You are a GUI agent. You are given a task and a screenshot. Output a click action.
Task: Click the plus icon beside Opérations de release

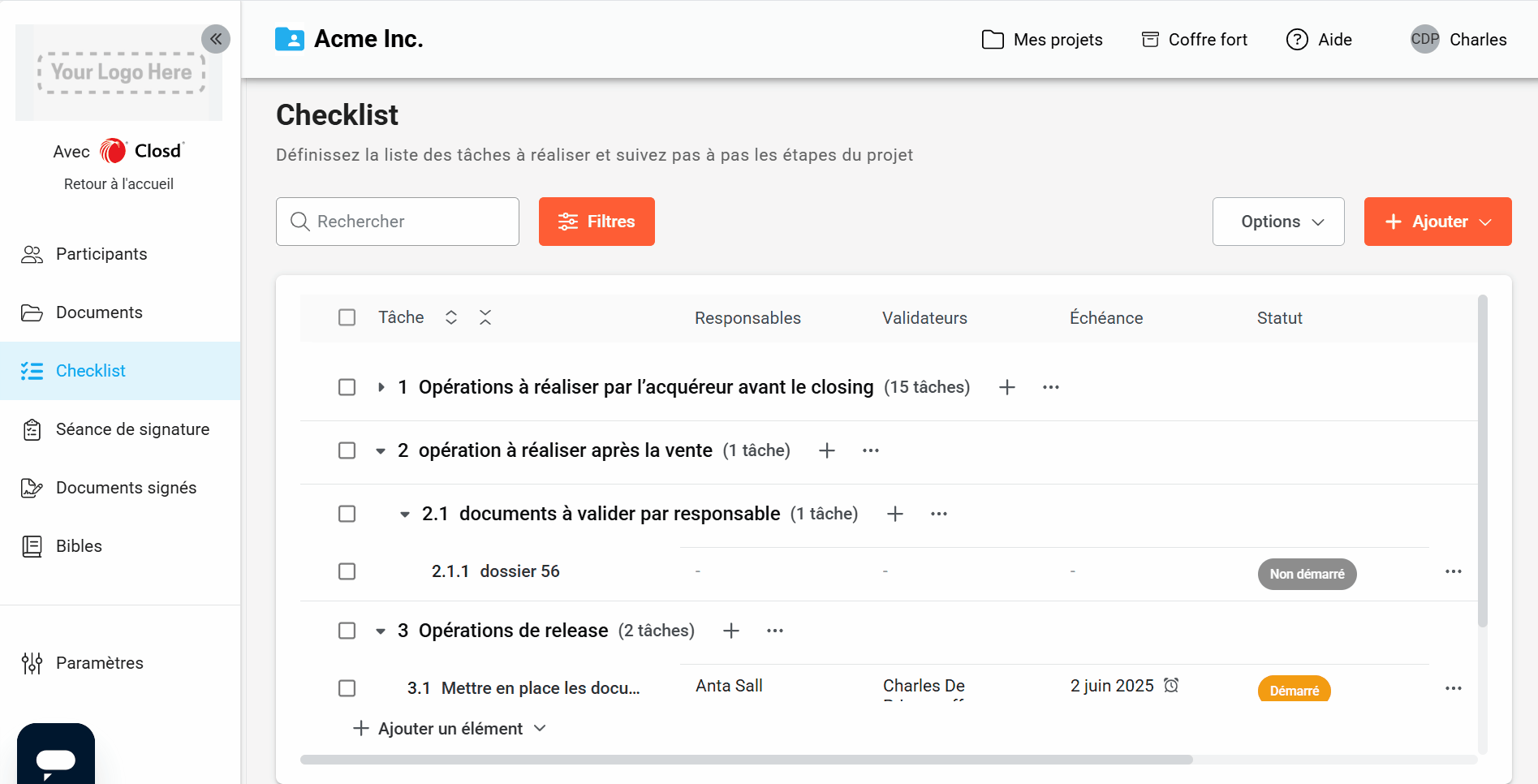point(731,631)
